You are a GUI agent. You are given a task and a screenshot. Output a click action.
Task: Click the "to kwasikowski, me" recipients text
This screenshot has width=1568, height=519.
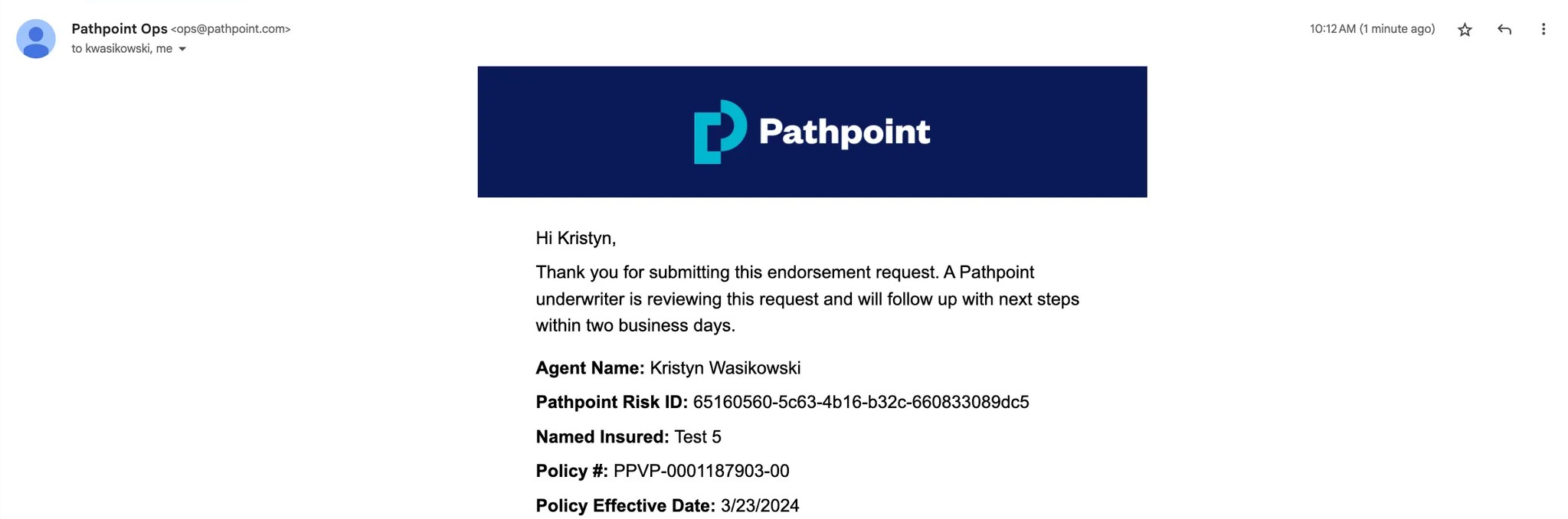point(122,49)
